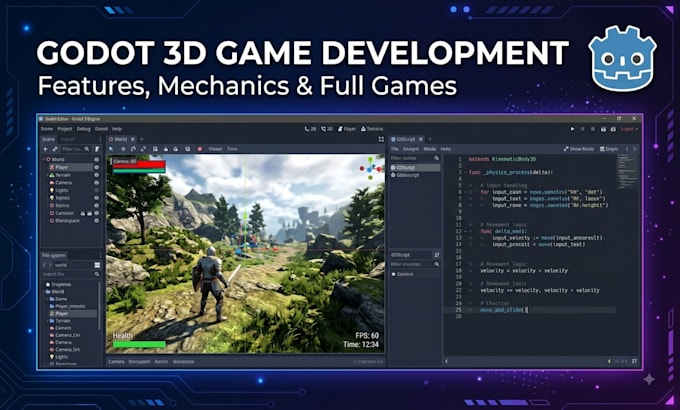Go back with FileSystem left arrow

pos(44,265)
